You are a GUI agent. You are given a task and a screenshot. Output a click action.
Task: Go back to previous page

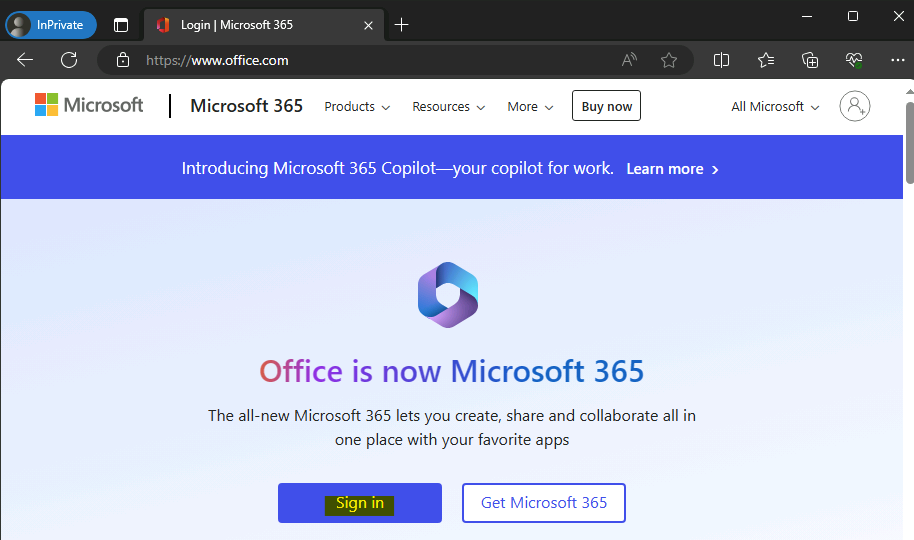click(25, 60)
